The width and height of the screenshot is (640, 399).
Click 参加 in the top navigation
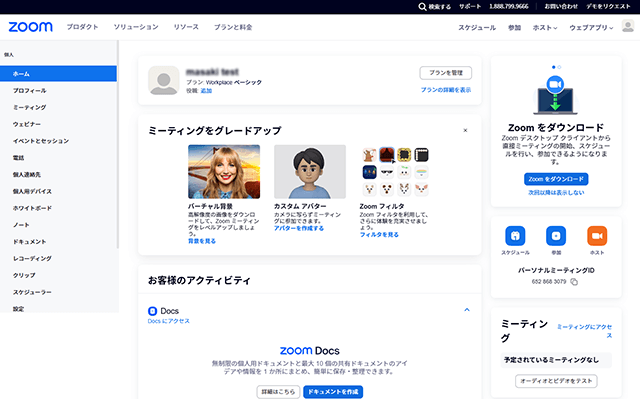pyautogui.click(x=514, y=28)
